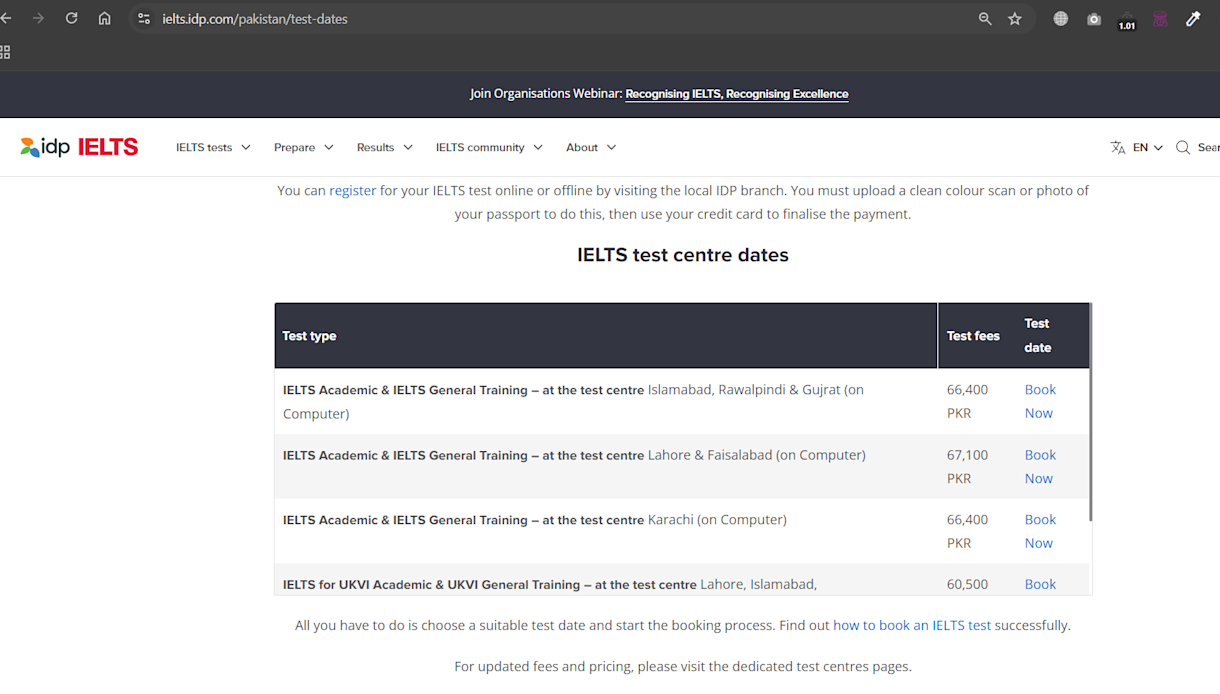Click the browser back arrow
1220x694 pixels.
pyautogui.click(x=6, y=19)
